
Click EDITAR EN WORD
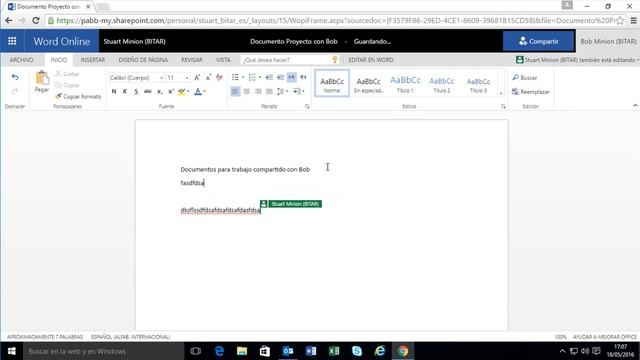[371, 60]
